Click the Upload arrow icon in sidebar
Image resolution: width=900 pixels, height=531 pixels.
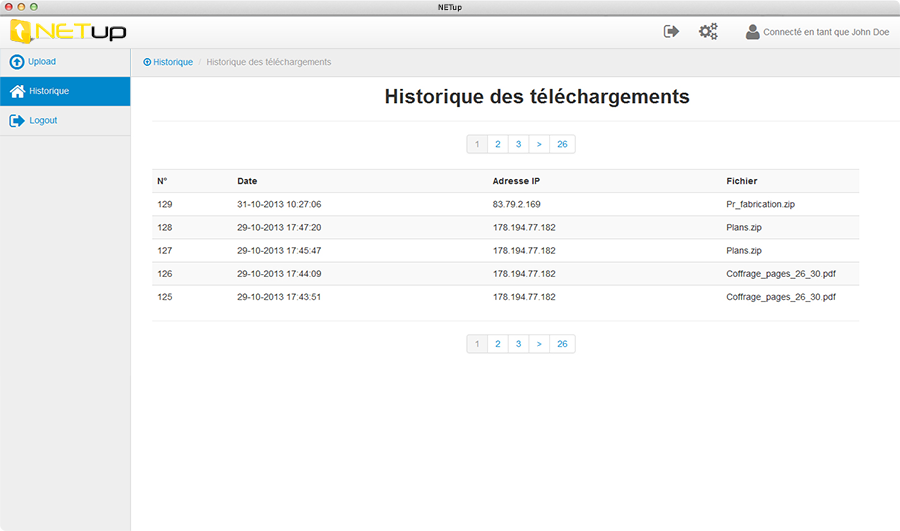tap(17, 61)
